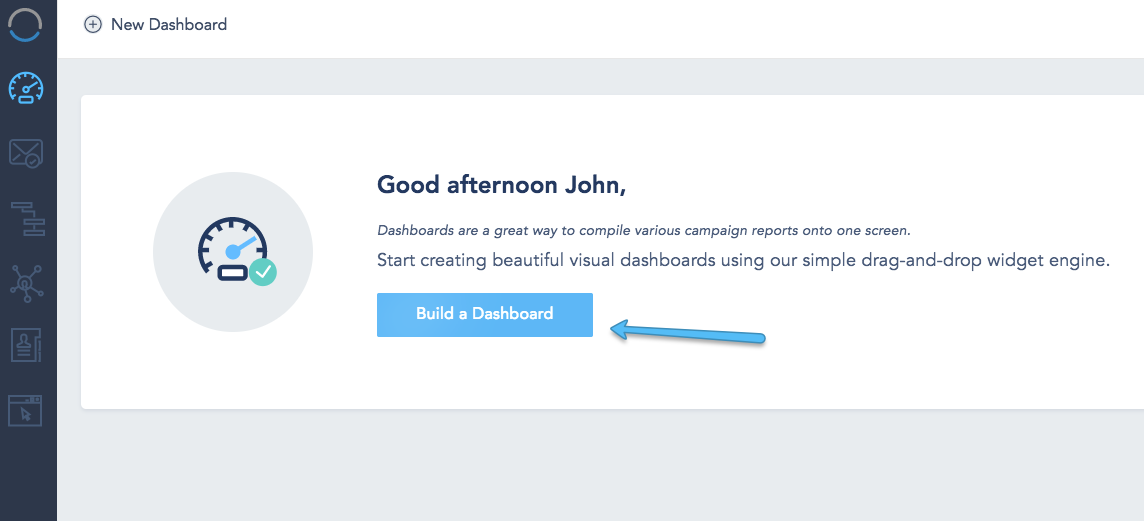Click the large dashboard gauge illustration

[x=233, y=252]
